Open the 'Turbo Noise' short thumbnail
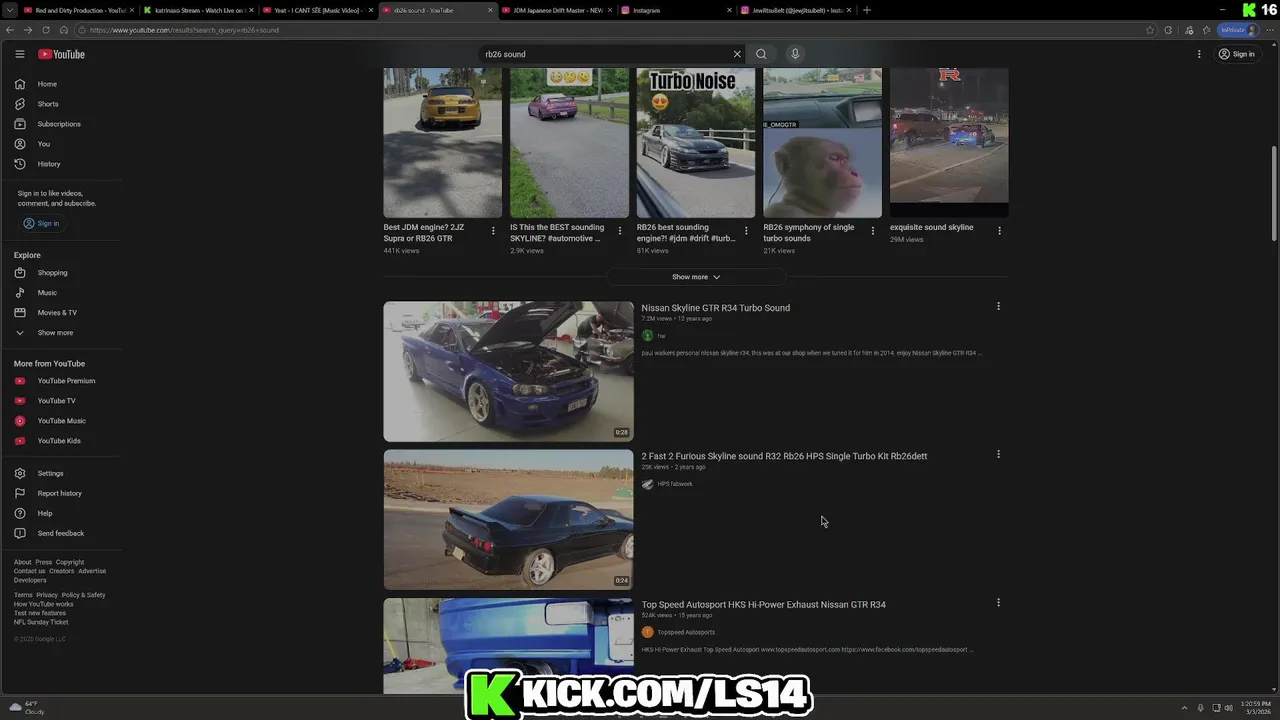 (696, 142)
